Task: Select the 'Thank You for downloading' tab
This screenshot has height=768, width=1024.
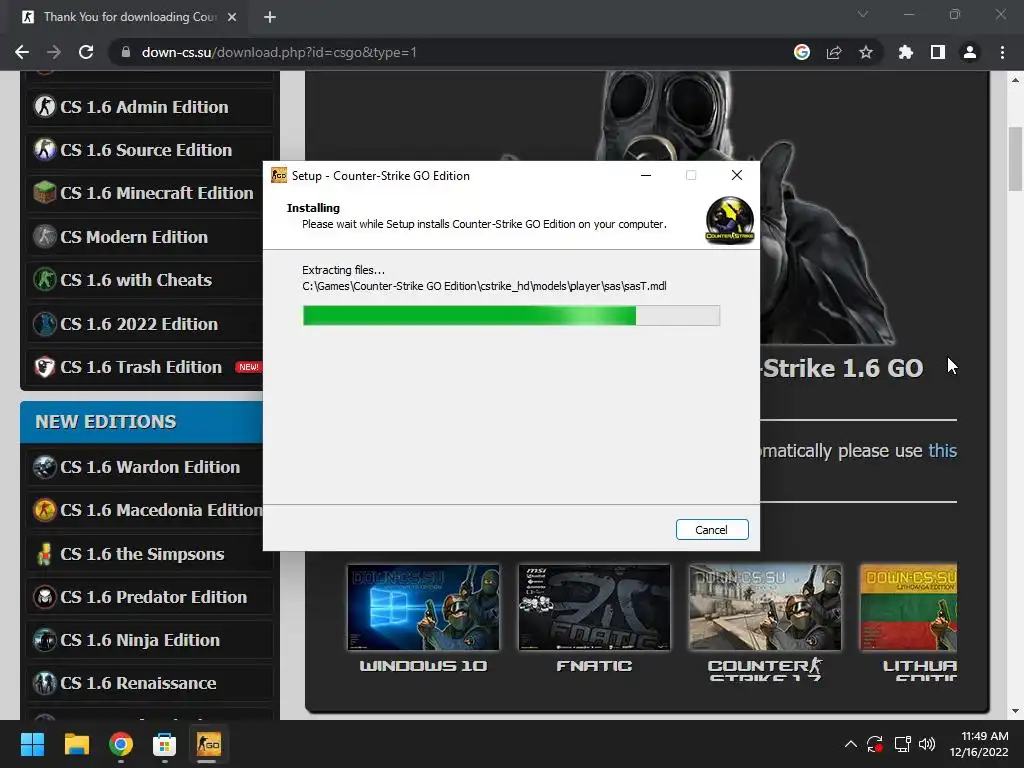Action: [129, 17]
